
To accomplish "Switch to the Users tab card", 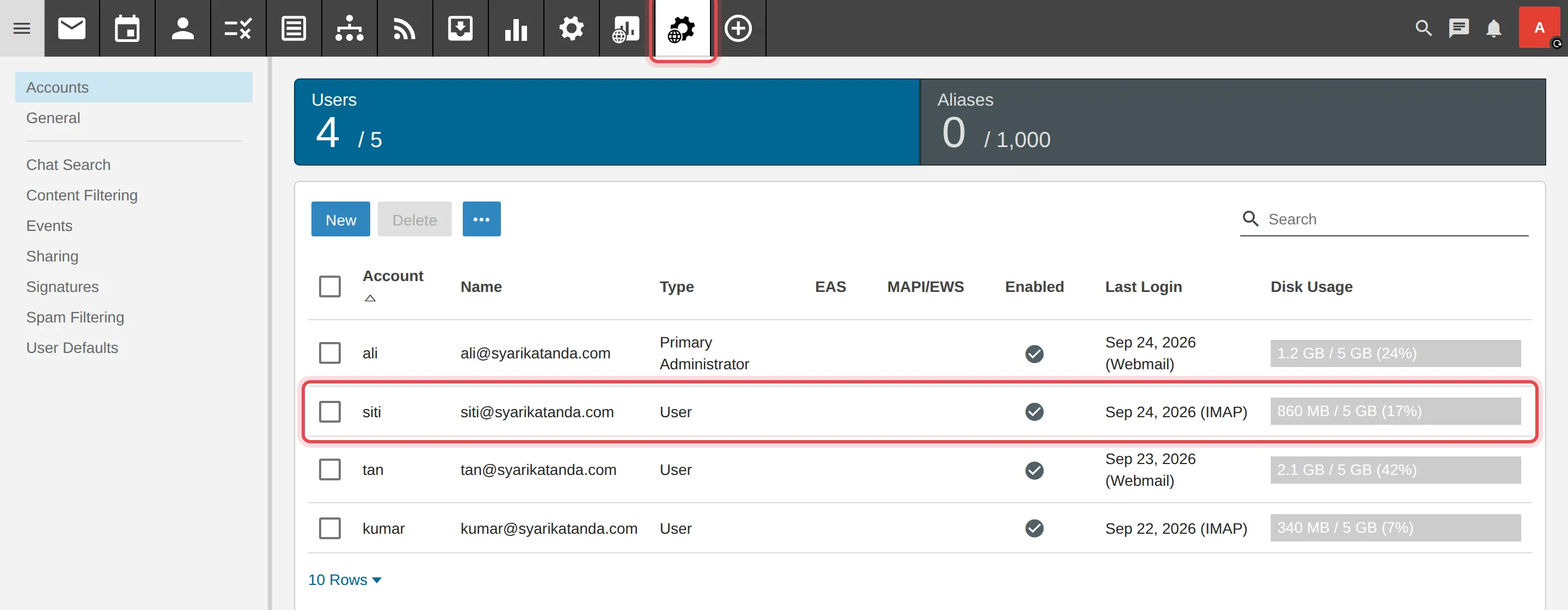I will point(607,122).
